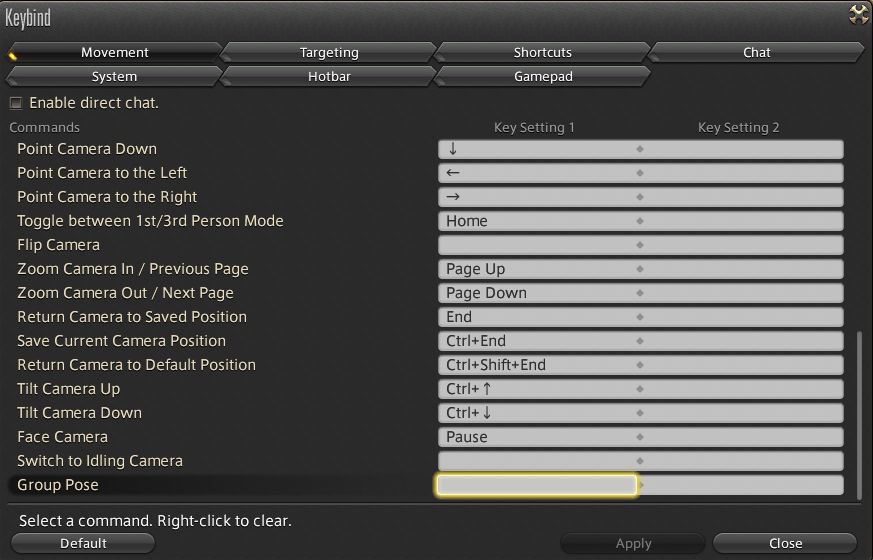Select the Flip Camera command
This screenshot has height=560, width=873.
pos(58,245)
